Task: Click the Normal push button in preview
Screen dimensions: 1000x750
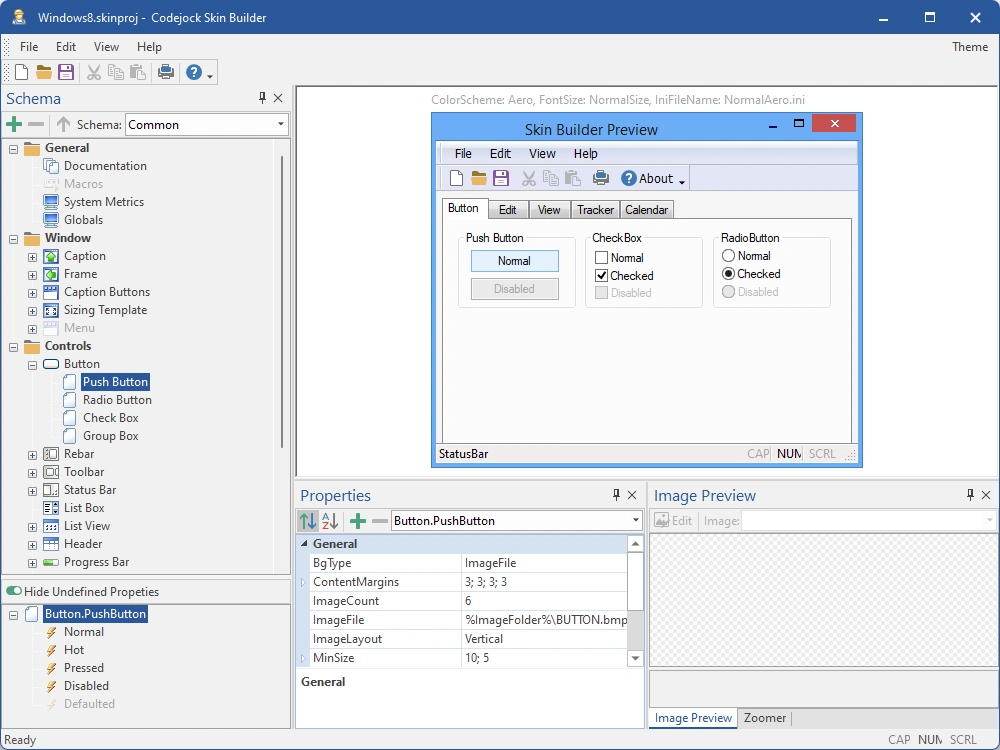Action: tap(515, 261)
